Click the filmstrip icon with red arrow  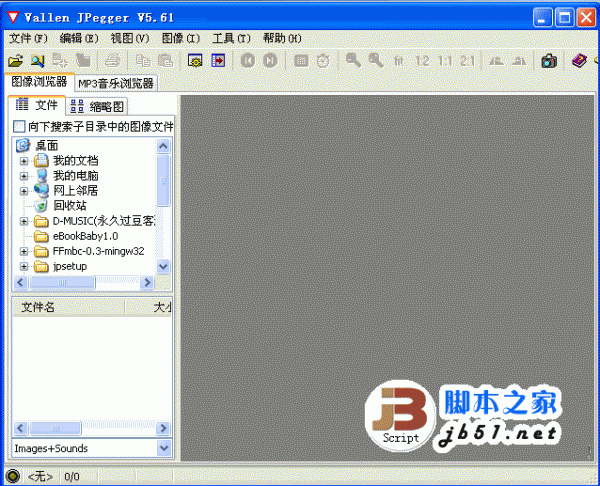point(218,61)
